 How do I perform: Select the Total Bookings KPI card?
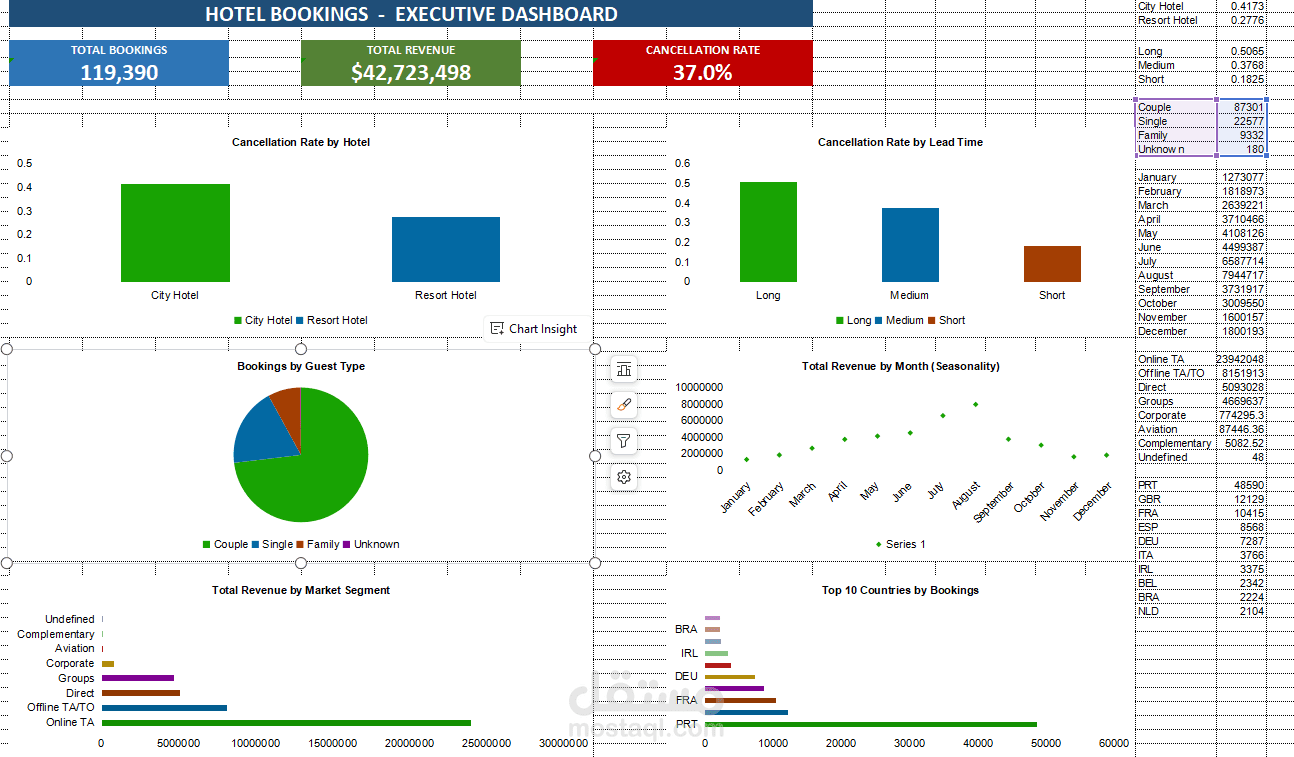(x=119, y=63)
